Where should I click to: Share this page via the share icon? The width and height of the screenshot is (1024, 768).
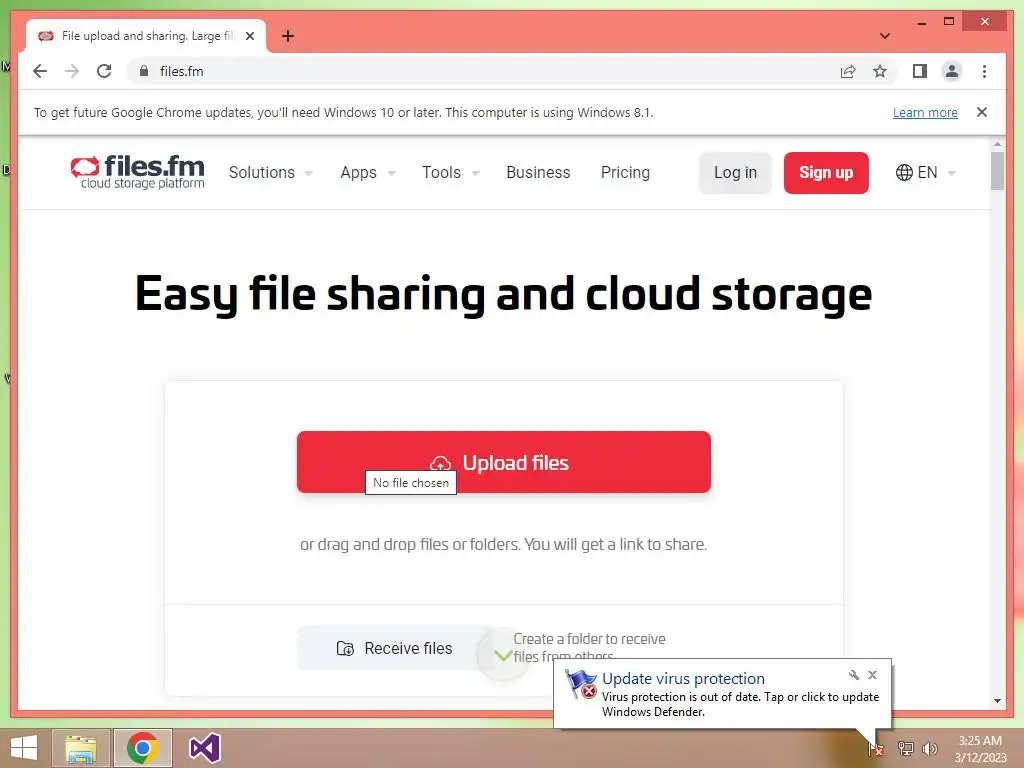click(x=848, y=71)
